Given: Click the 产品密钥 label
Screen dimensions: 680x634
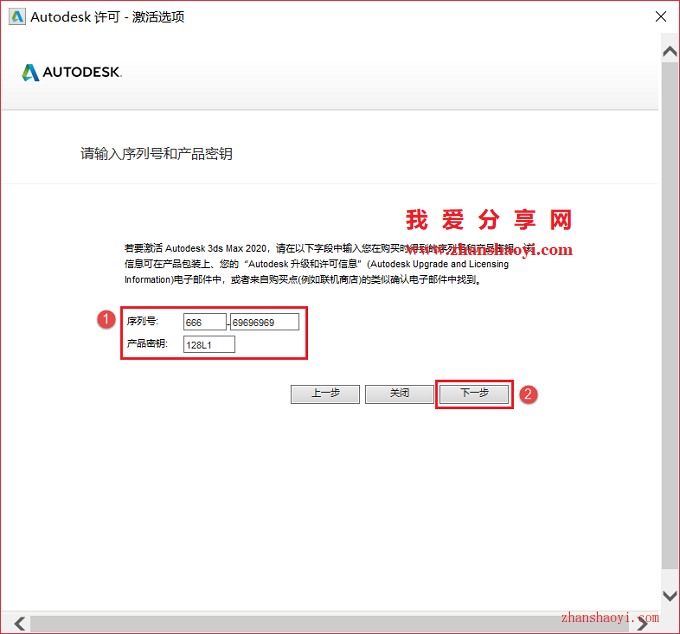Looking at the screenshot, I should click(147, 343).
